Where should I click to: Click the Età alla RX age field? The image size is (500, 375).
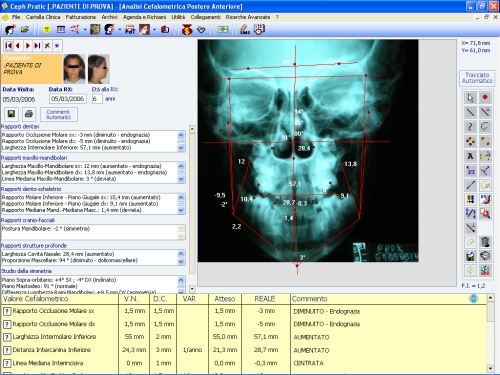point(97,99)
